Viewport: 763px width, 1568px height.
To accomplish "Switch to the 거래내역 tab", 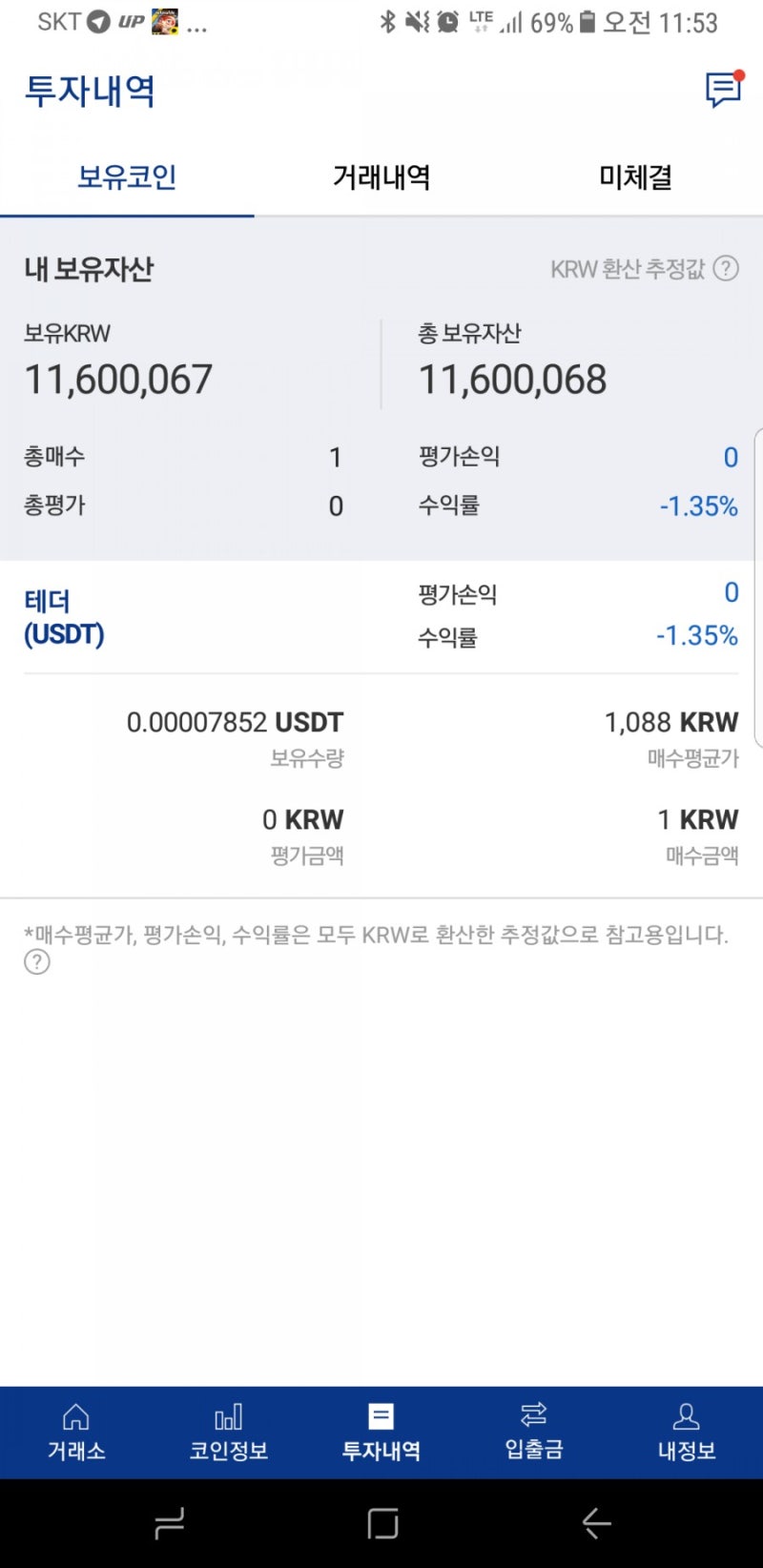I will (x=381, y=177).
